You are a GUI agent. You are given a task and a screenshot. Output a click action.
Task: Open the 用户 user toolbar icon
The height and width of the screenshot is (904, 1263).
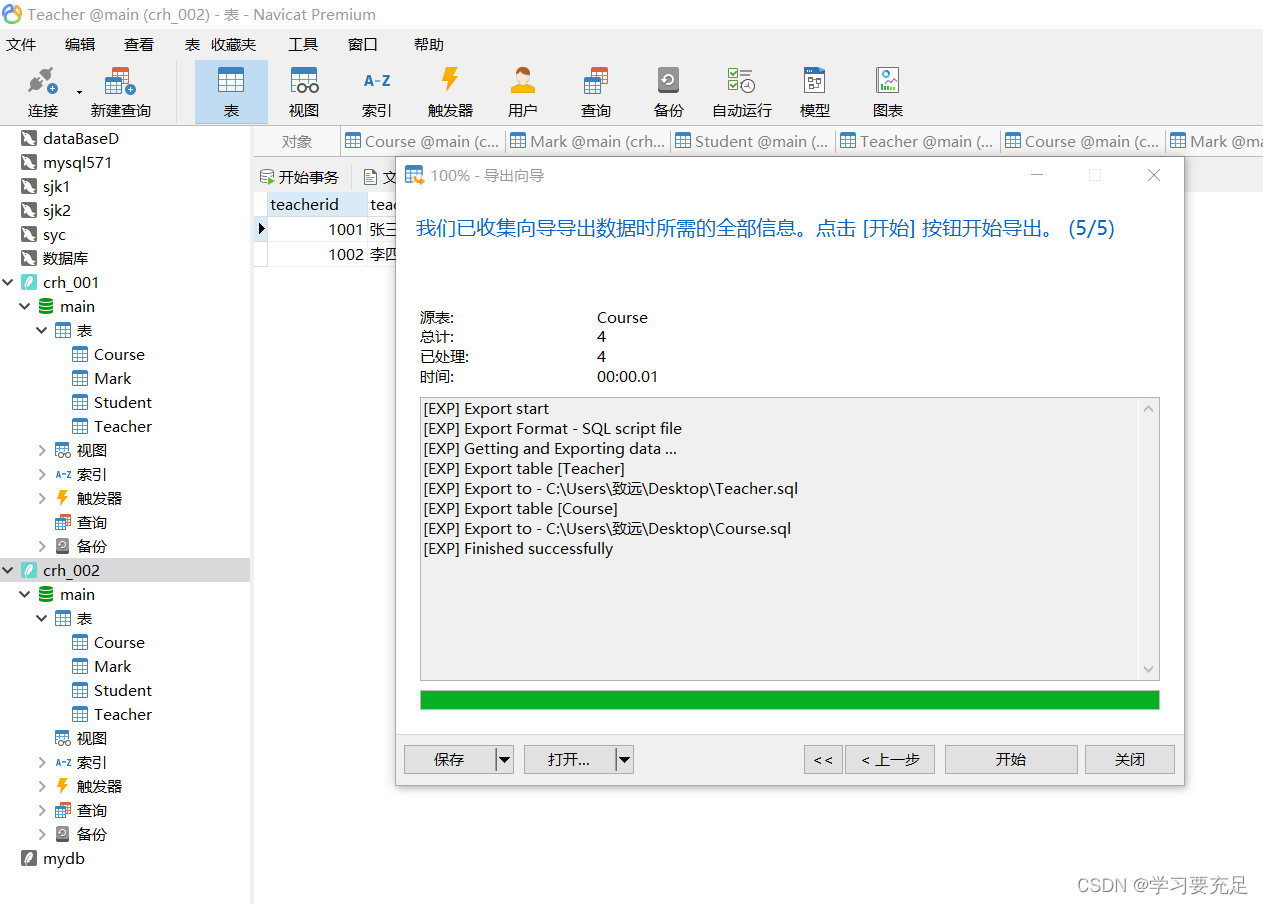[523, 92]
